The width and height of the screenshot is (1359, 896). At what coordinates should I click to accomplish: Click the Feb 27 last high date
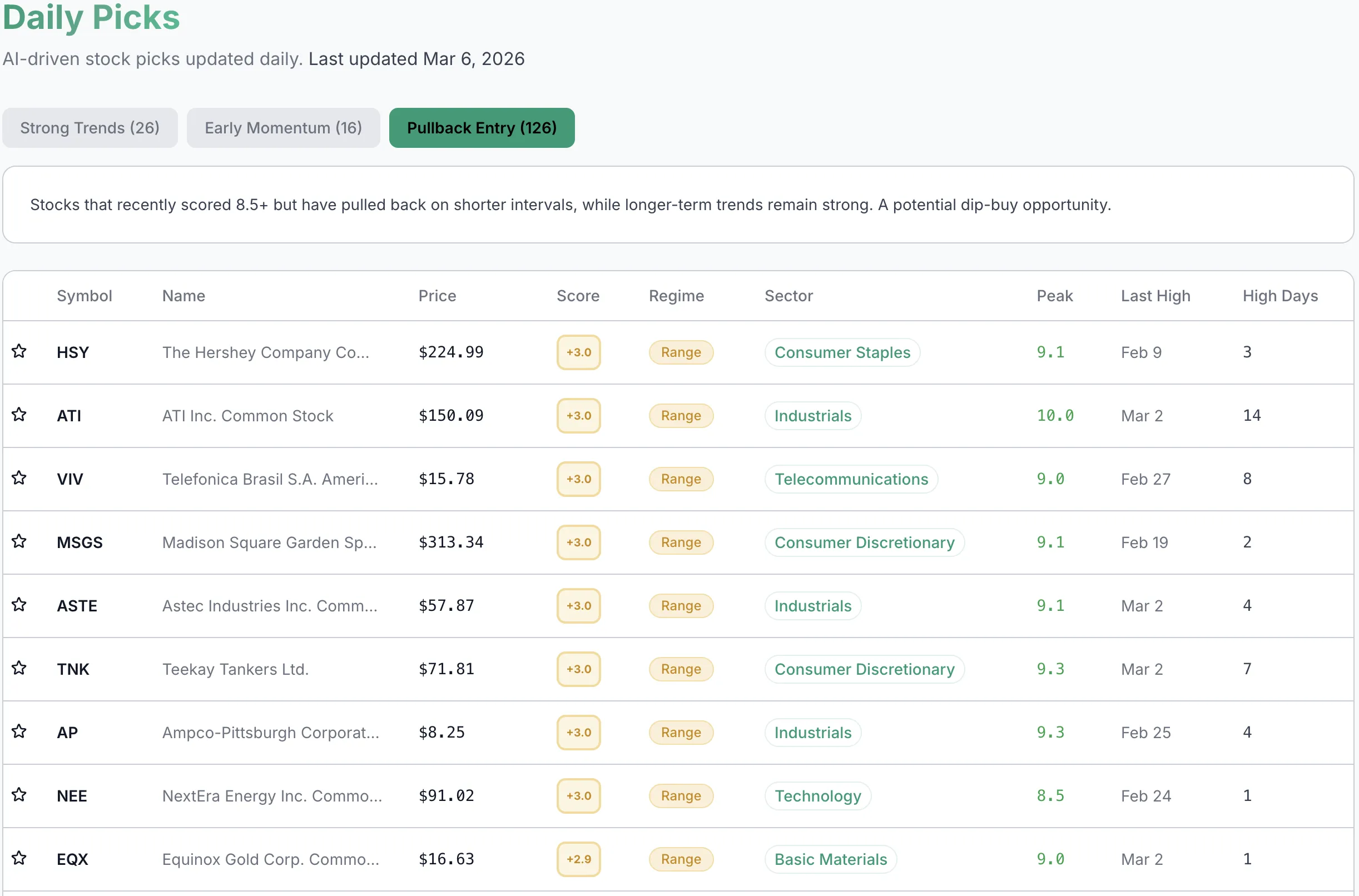pos(1145,480)
